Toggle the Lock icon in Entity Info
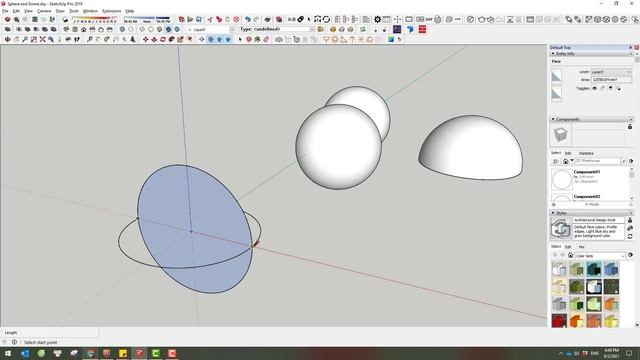This screenshot has height=360, width=640. point(602,88)
